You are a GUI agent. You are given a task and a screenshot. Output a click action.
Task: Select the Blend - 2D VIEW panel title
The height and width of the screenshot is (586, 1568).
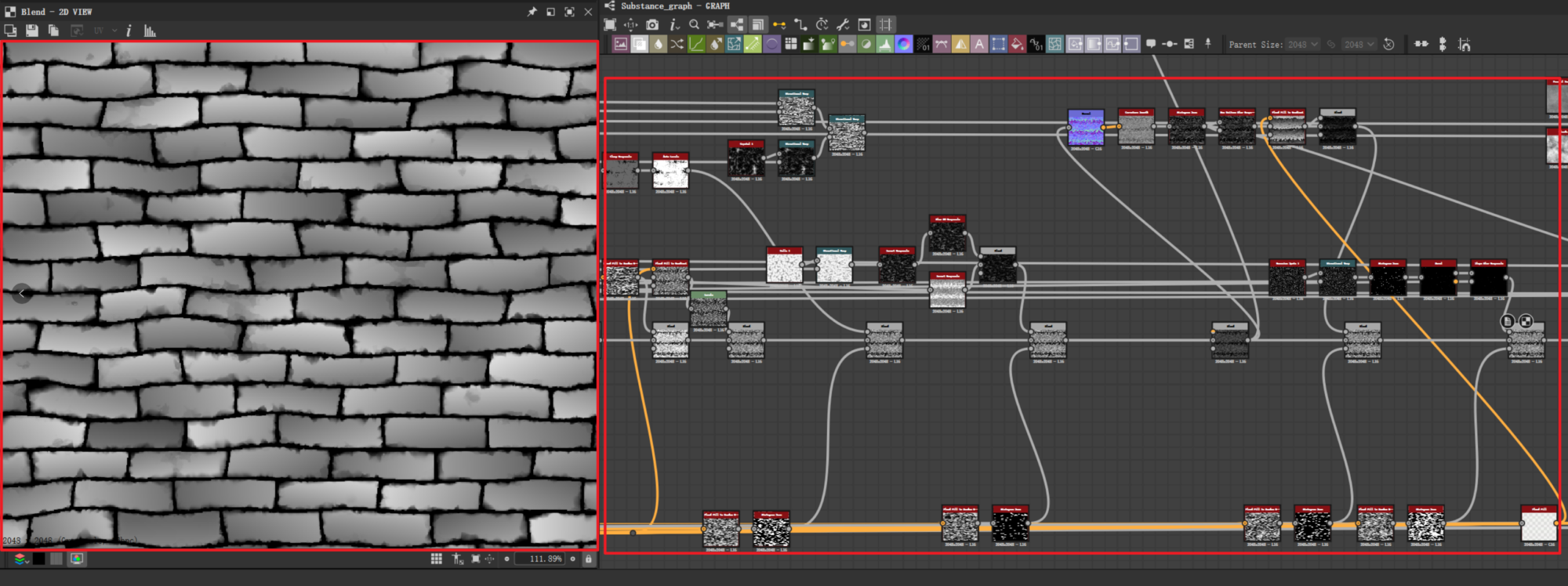[56, 12]
